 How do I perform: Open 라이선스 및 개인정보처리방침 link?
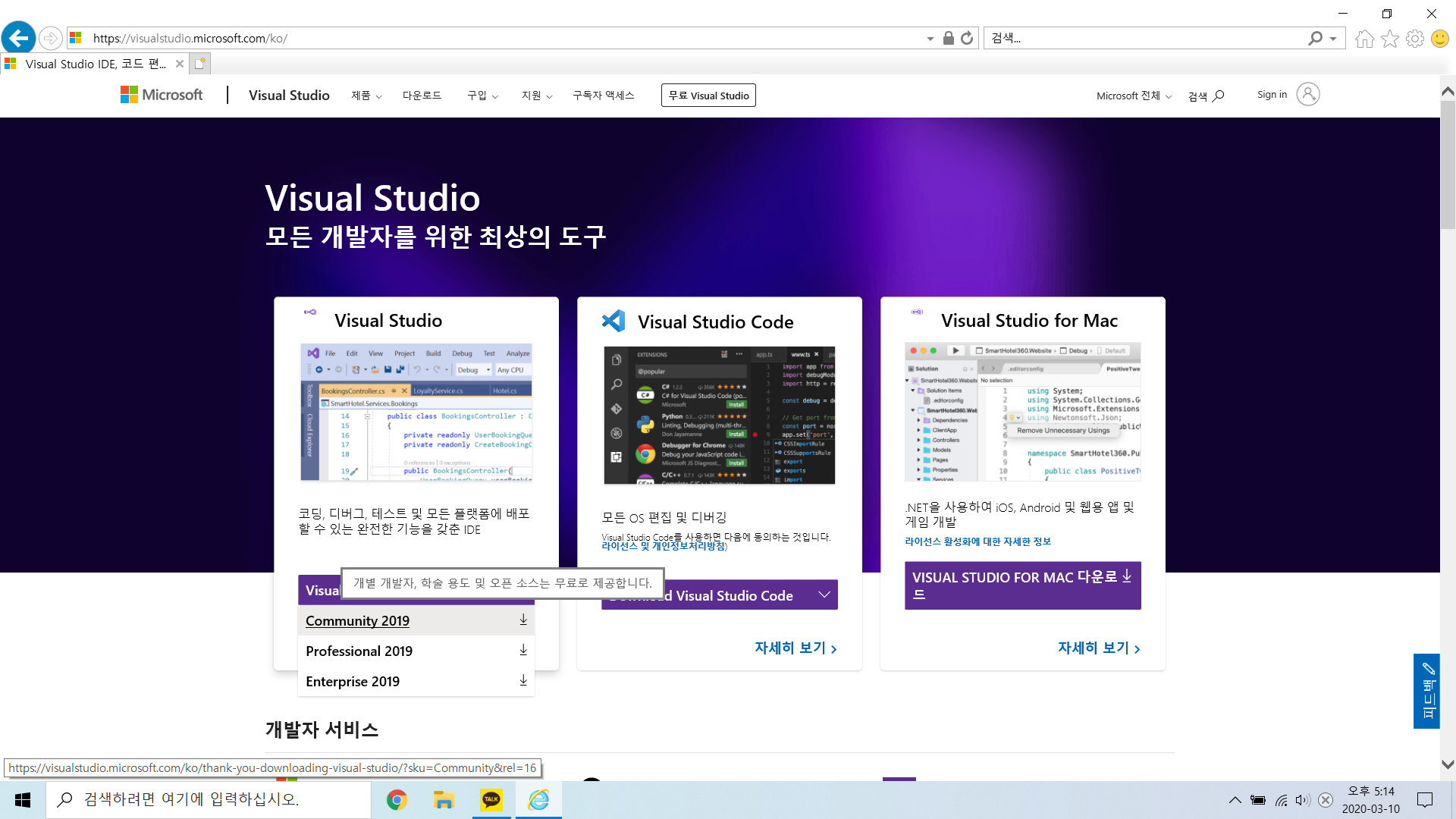(664, 546)
